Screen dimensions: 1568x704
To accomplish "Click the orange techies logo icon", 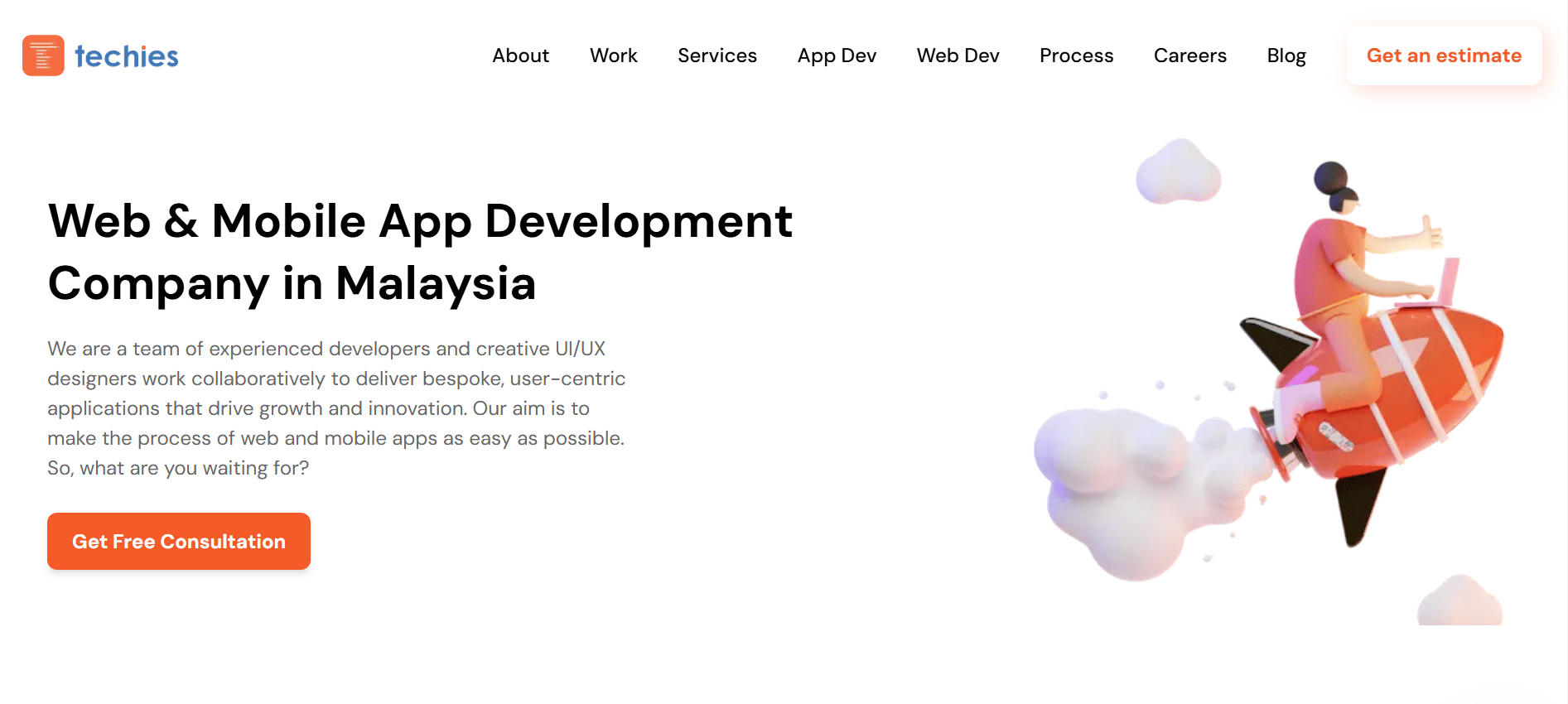I will pyautogui.click(x=43, y=55).
